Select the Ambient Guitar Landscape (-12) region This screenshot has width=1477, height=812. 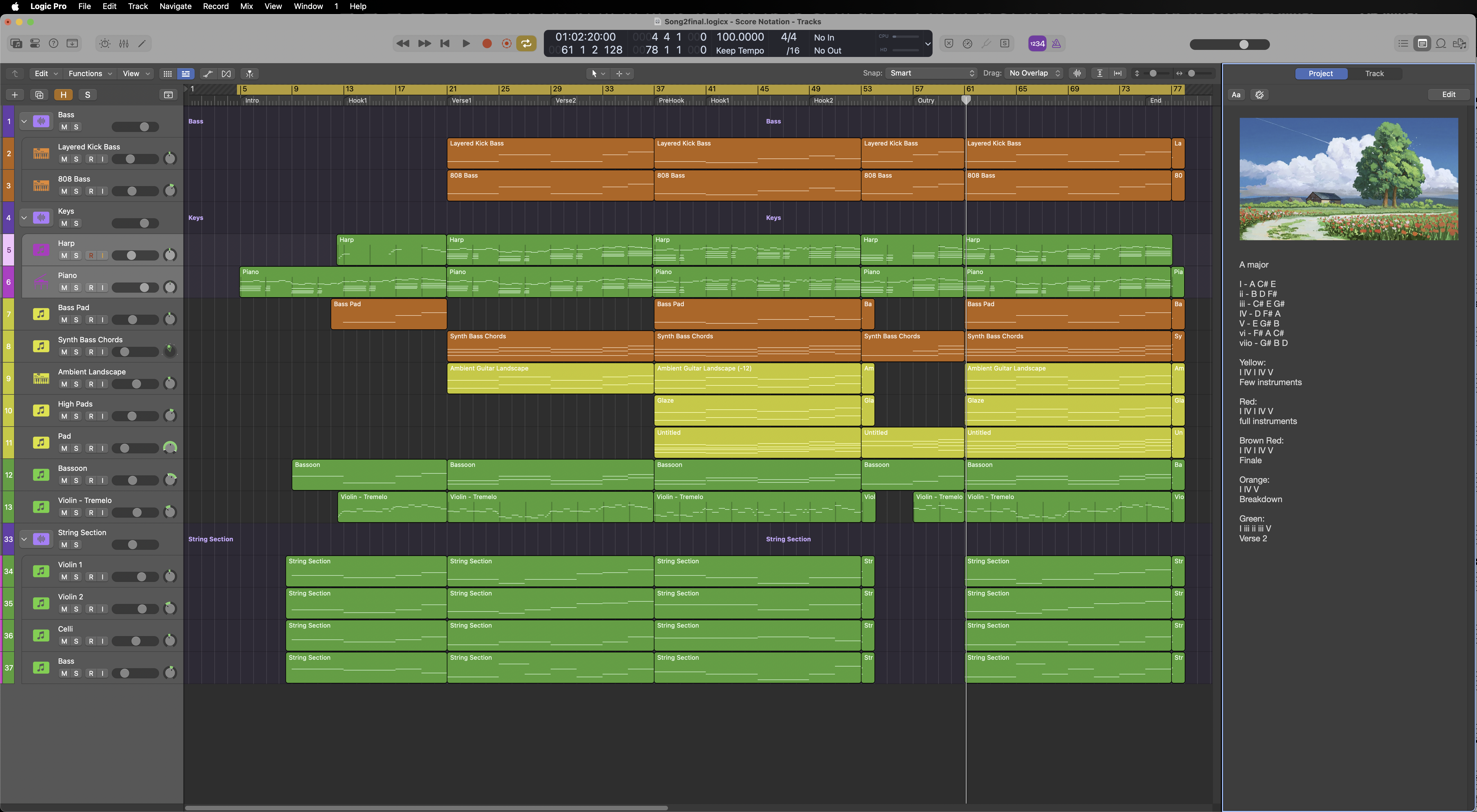point(757,378)
